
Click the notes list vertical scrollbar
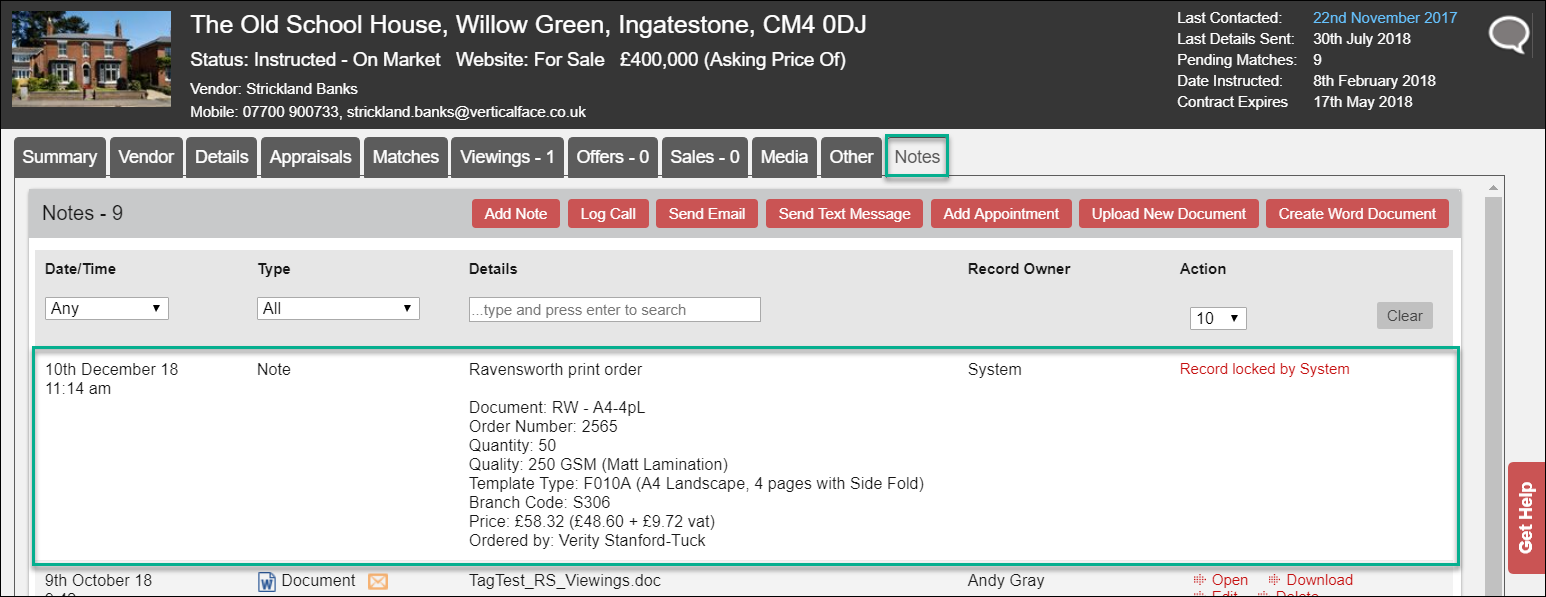[1495, 390]
